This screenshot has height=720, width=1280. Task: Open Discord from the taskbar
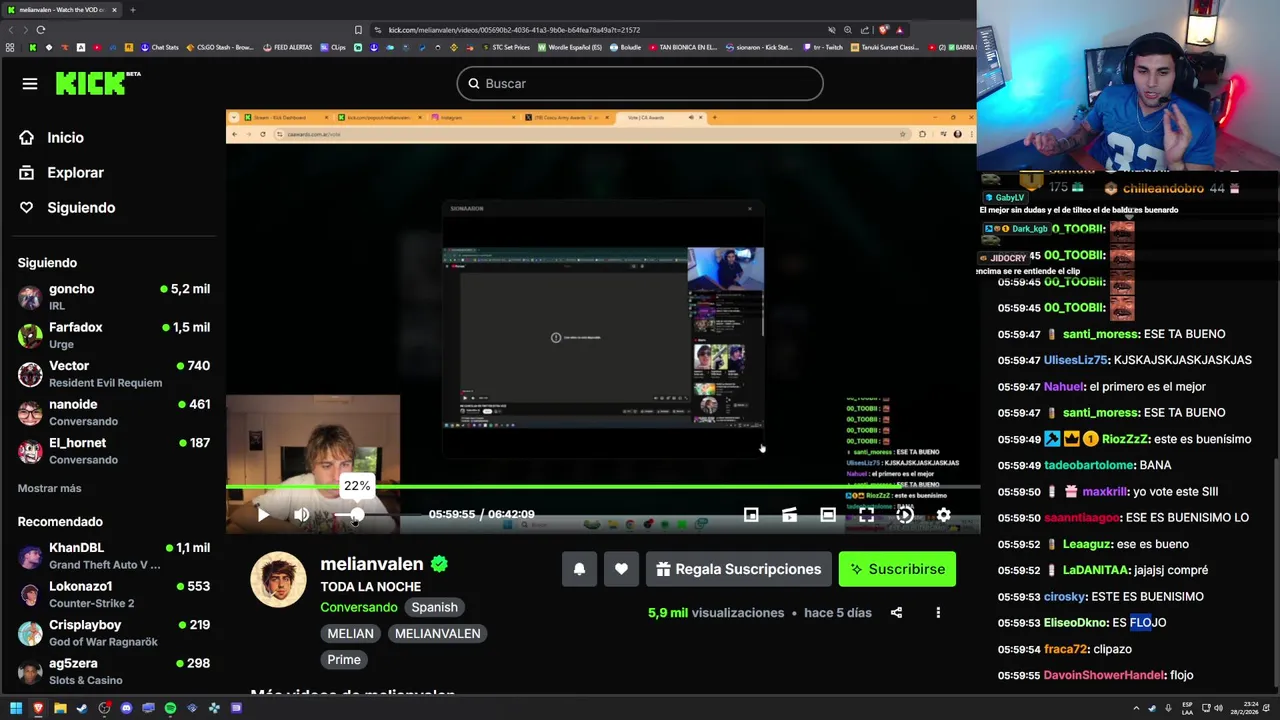(x=126, y=708)
